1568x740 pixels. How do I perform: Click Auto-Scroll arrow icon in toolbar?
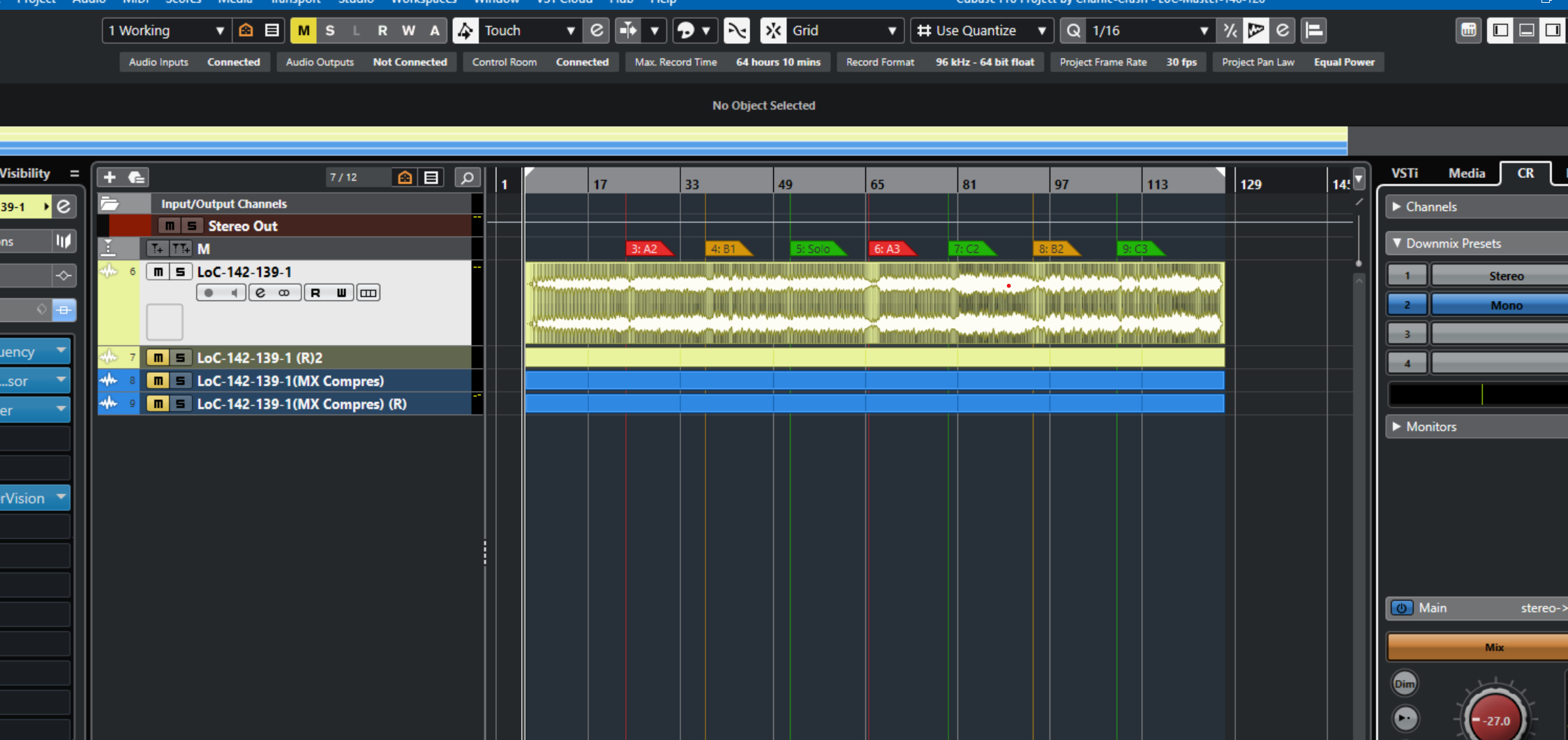pyautogui.click(x=628, y=30)
